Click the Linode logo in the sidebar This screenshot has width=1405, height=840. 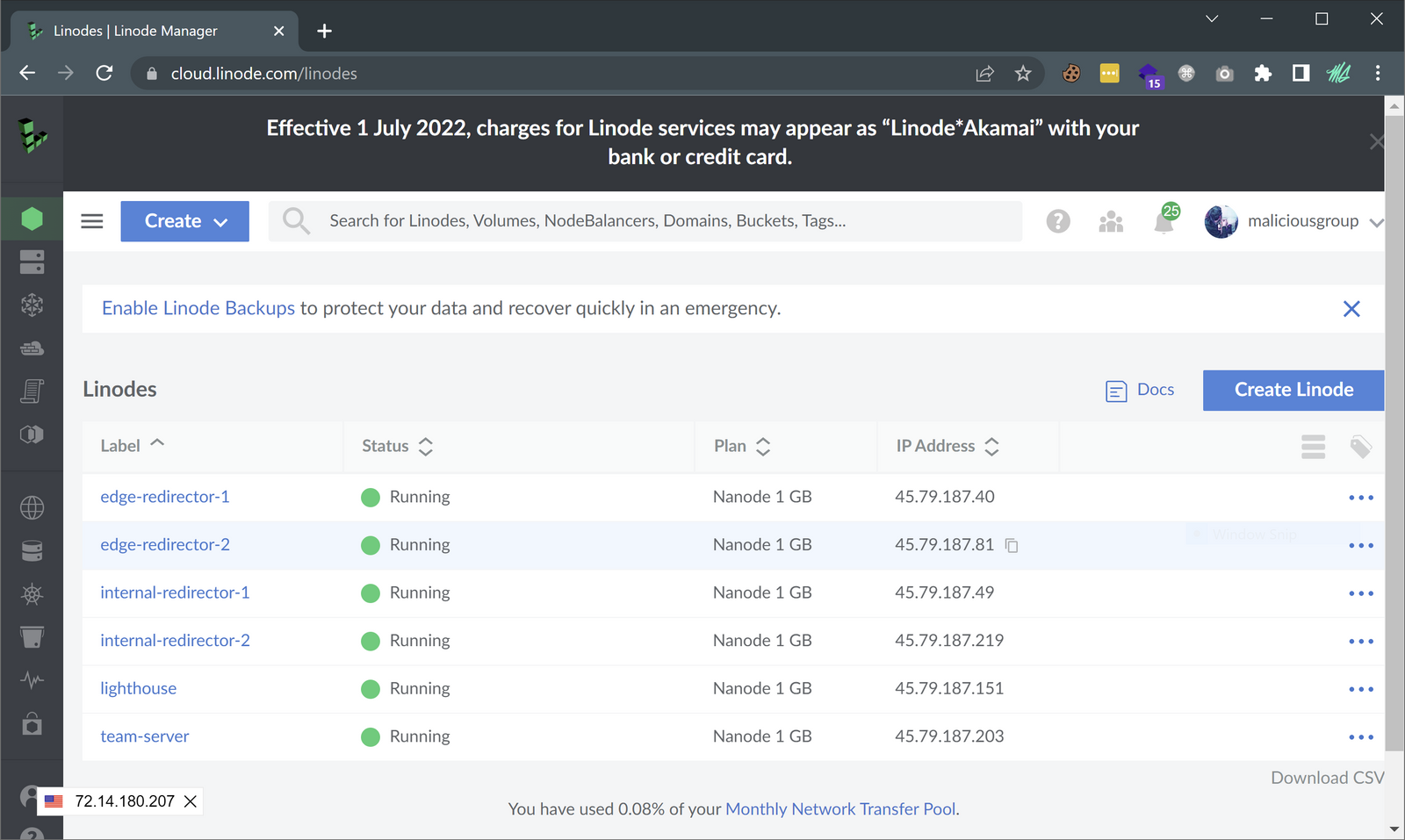coord(32,135)
